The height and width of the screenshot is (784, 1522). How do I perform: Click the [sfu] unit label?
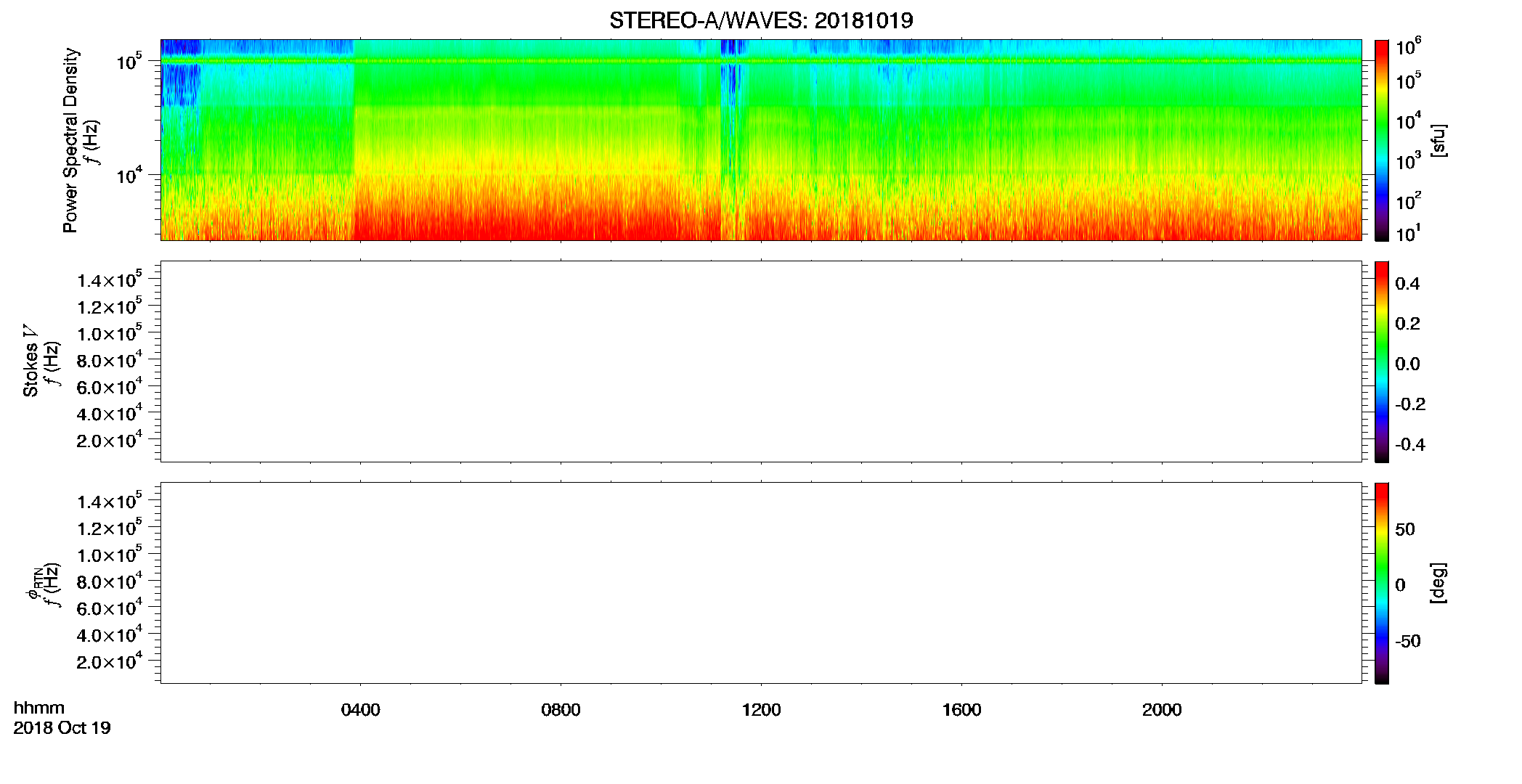1438,140
